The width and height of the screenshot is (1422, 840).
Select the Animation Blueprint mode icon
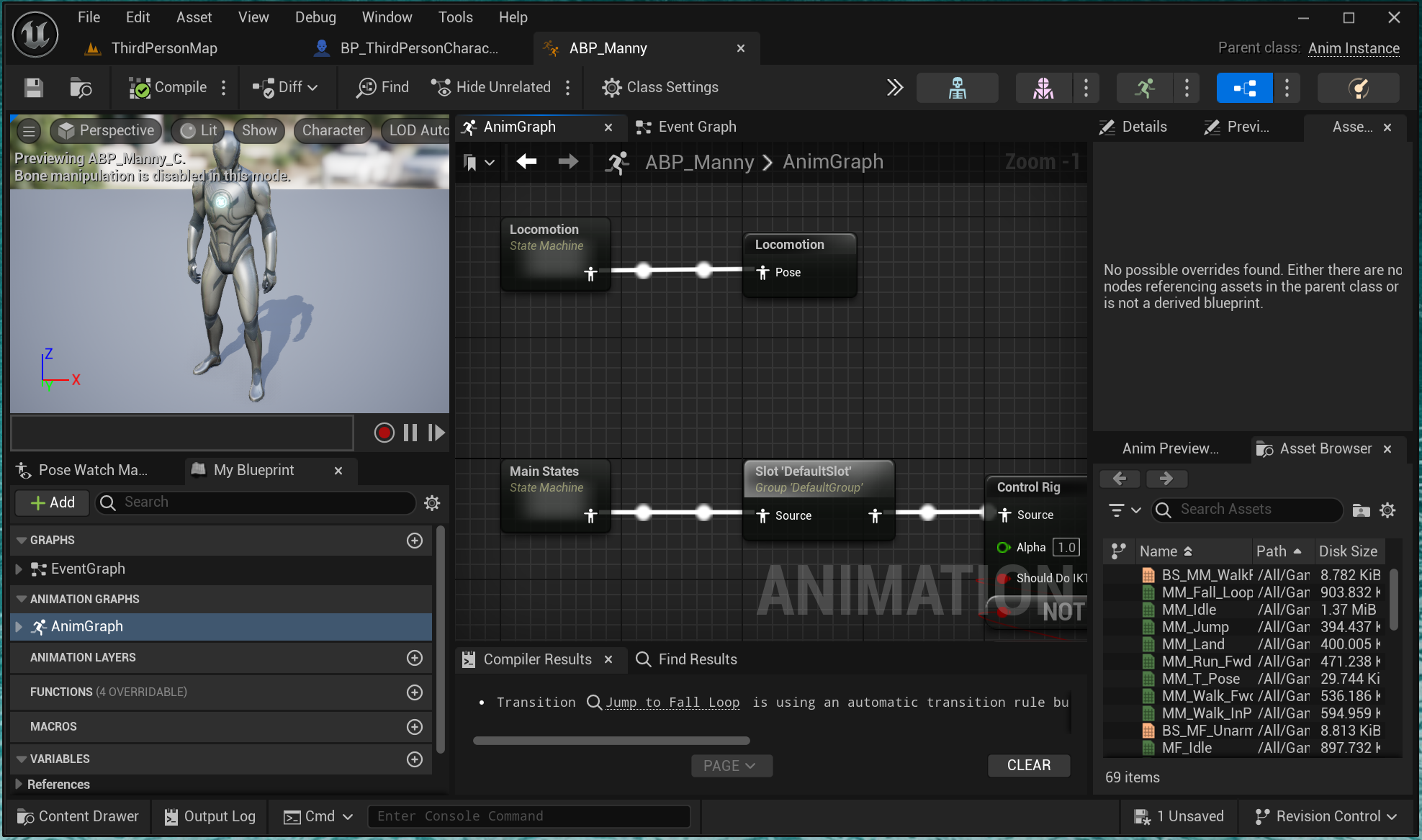point(1244,88)
